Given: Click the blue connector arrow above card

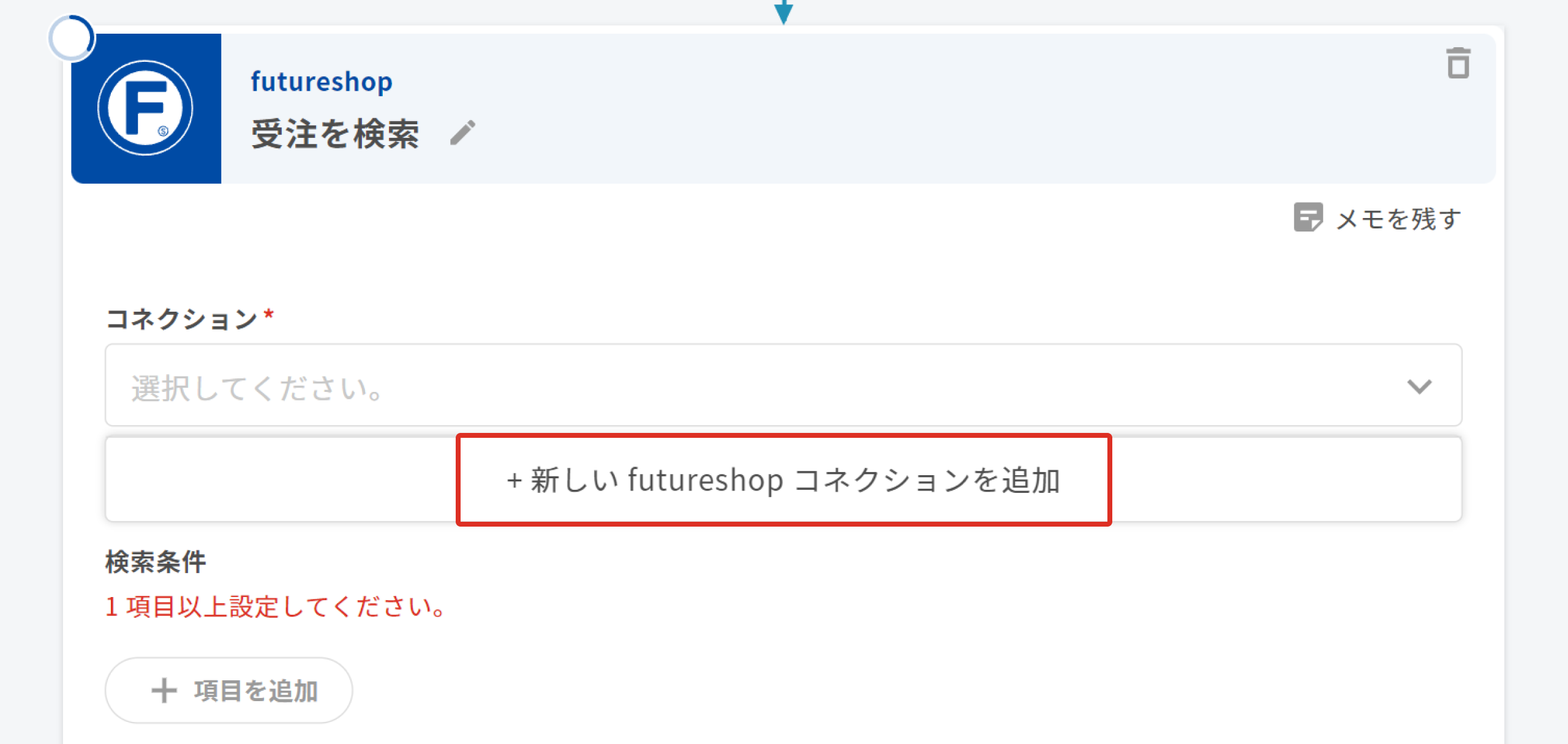Looking at the screenshot, I should pyautogui.click(x=783, y=11).
